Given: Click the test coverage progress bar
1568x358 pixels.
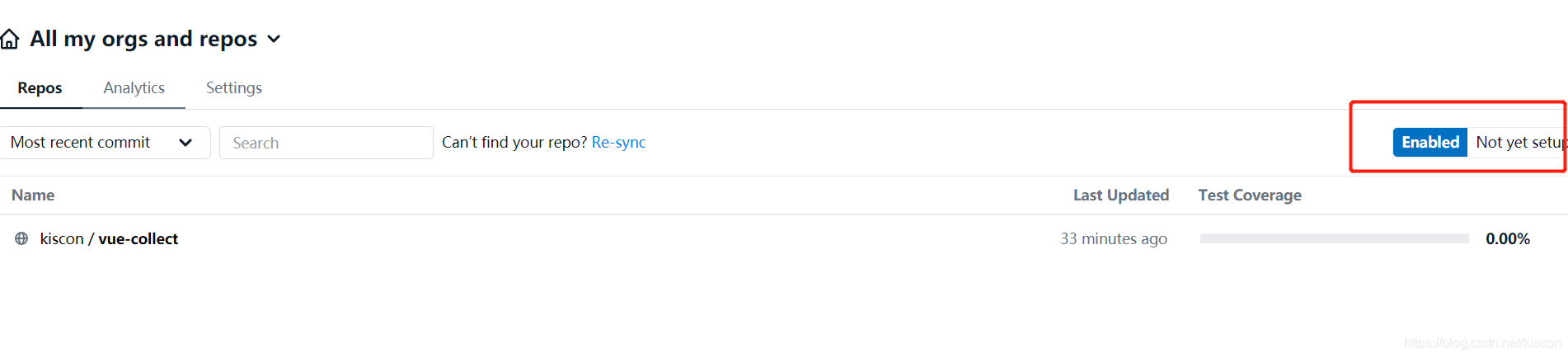Looking at the screenshot, I should [x=1334, y=238].
